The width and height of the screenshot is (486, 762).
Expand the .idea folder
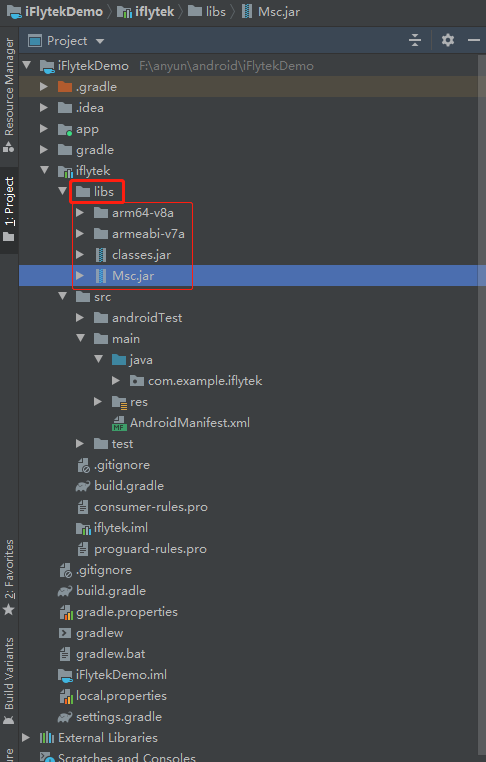tap(44, 107)
